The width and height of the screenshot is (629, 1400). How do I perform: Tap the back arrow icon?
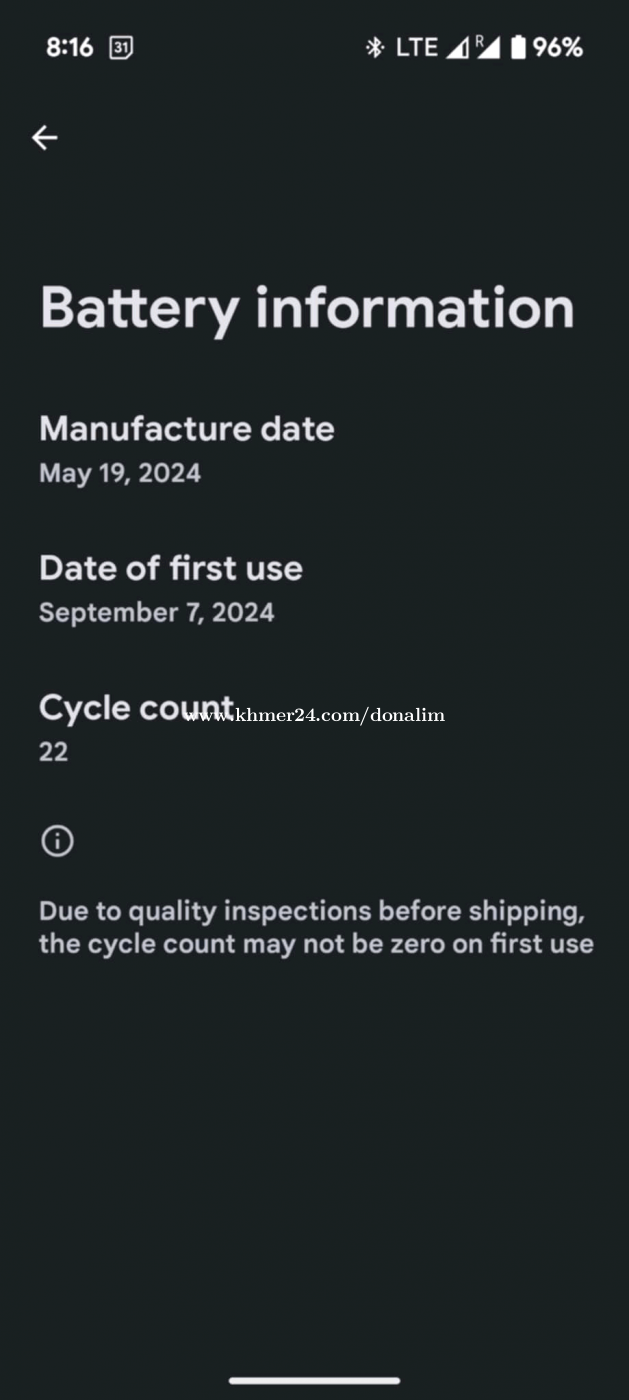pyautogui.click(x=44, y=138)
